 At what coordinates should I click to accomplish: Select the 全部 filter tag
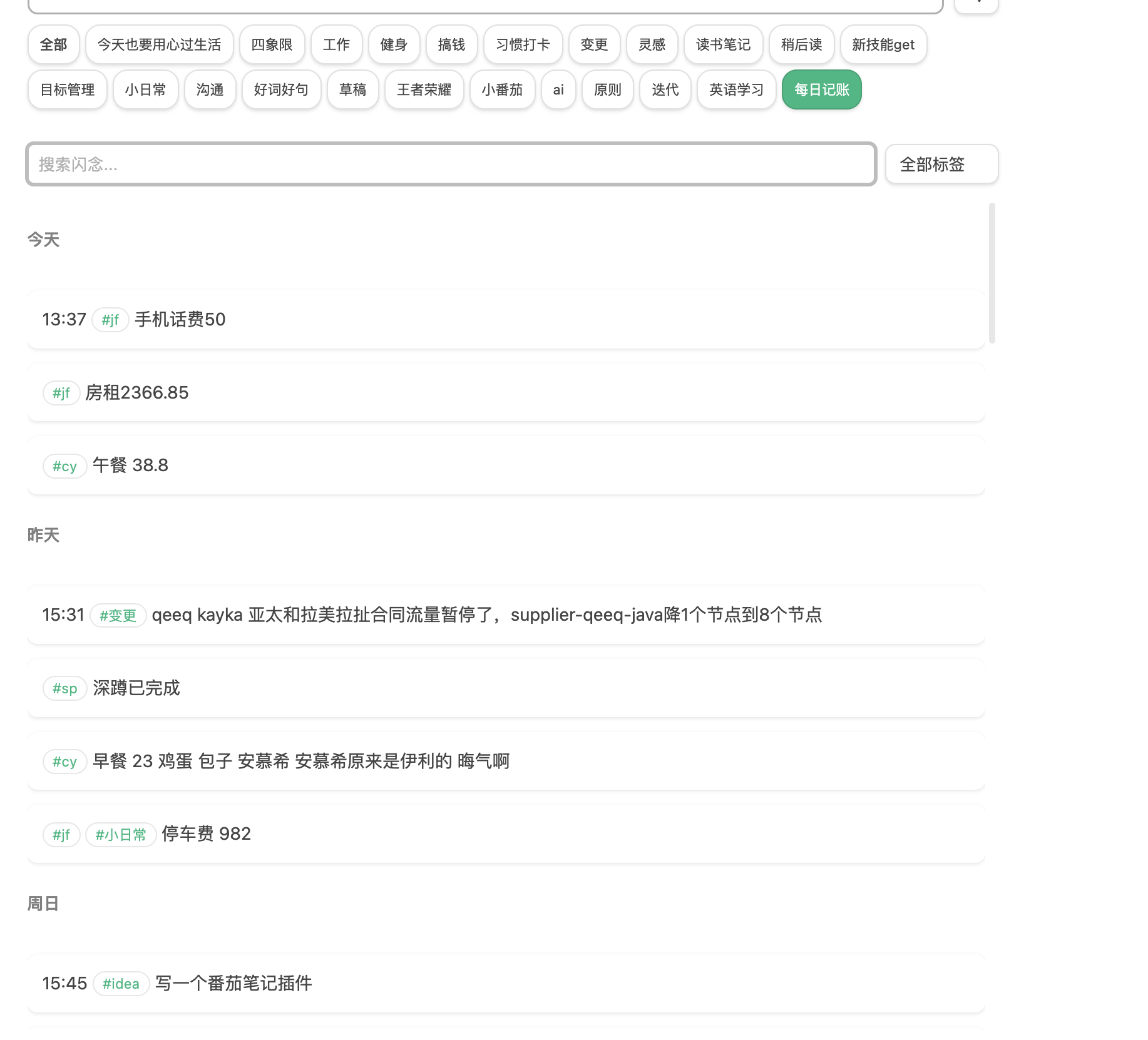[53, 44]
